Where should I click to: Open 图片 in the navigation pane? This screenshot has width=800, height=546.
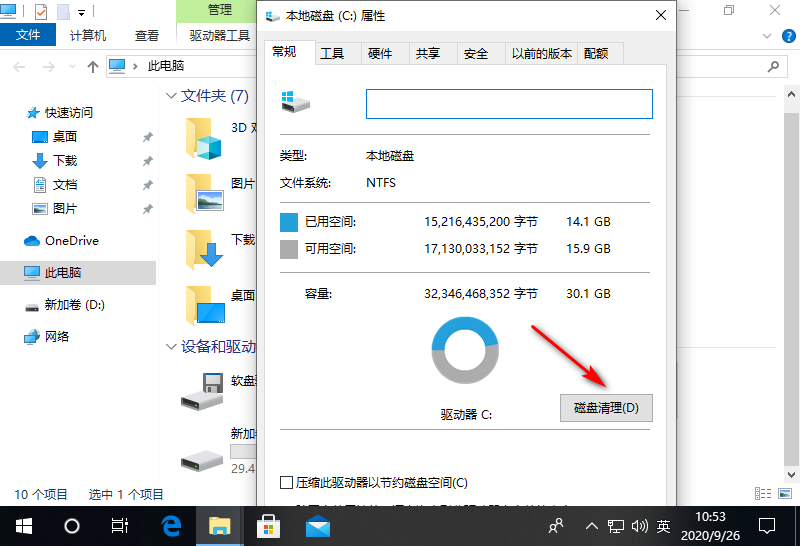click(64, 208)
